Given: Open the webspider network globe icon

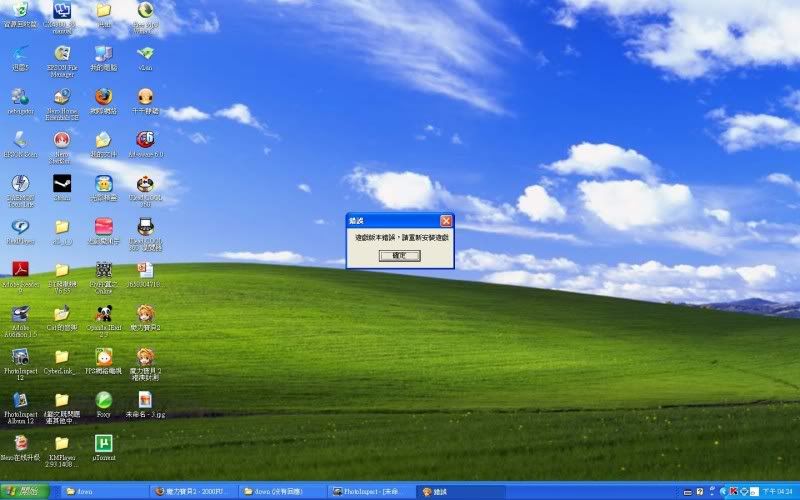Looking at the screenshot, I should pos(20,101).
